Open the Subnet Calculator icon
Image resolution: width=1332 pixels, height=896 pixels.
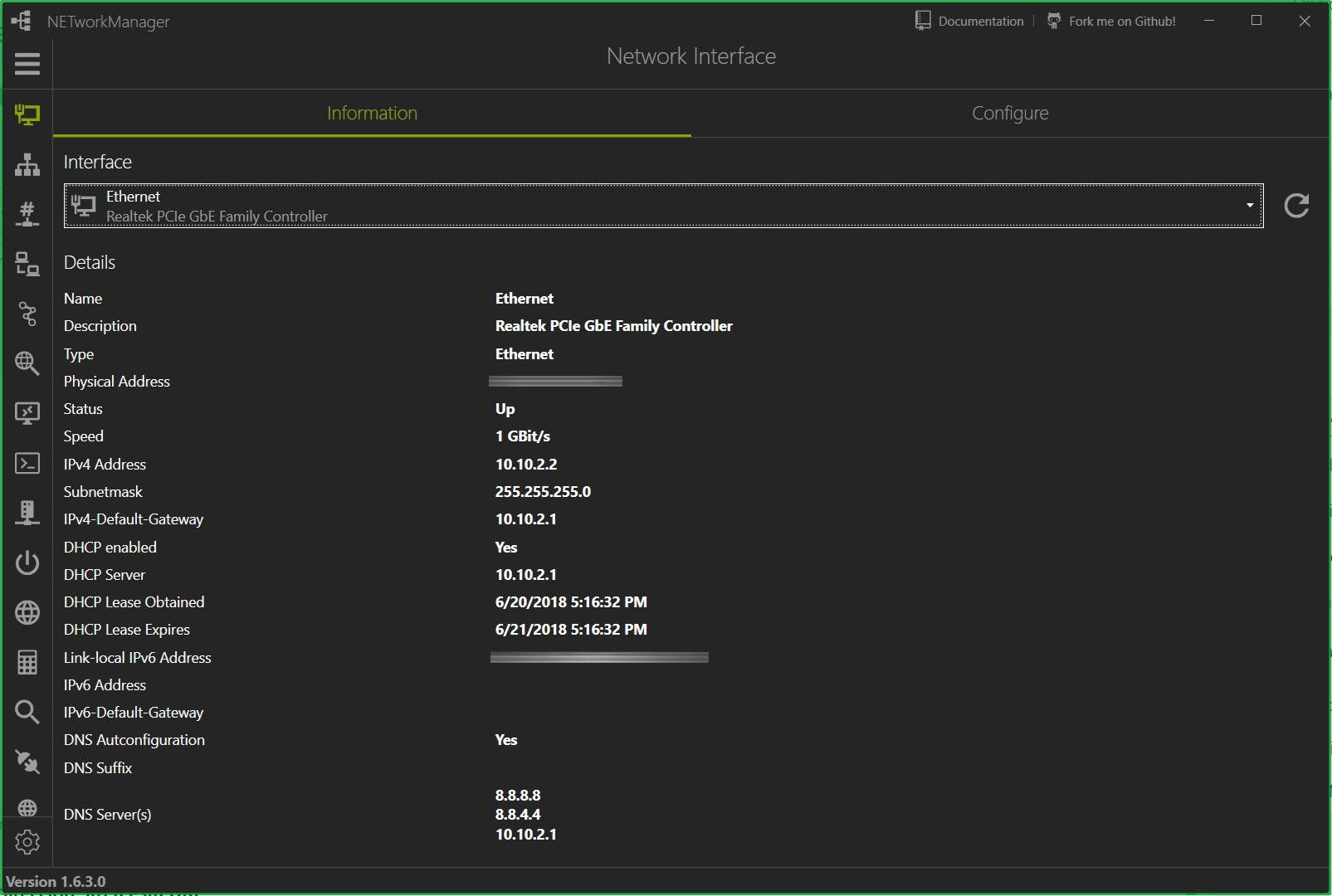(27, 662)
